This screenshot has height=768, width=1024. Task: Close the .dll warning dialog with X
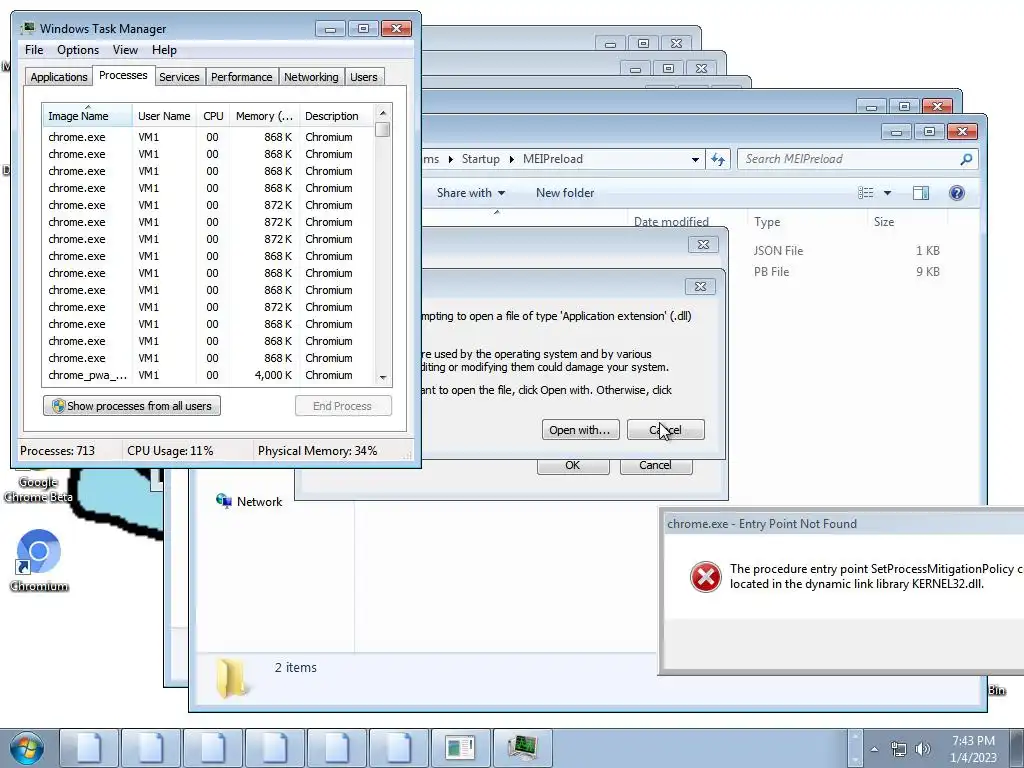[700, 287]
